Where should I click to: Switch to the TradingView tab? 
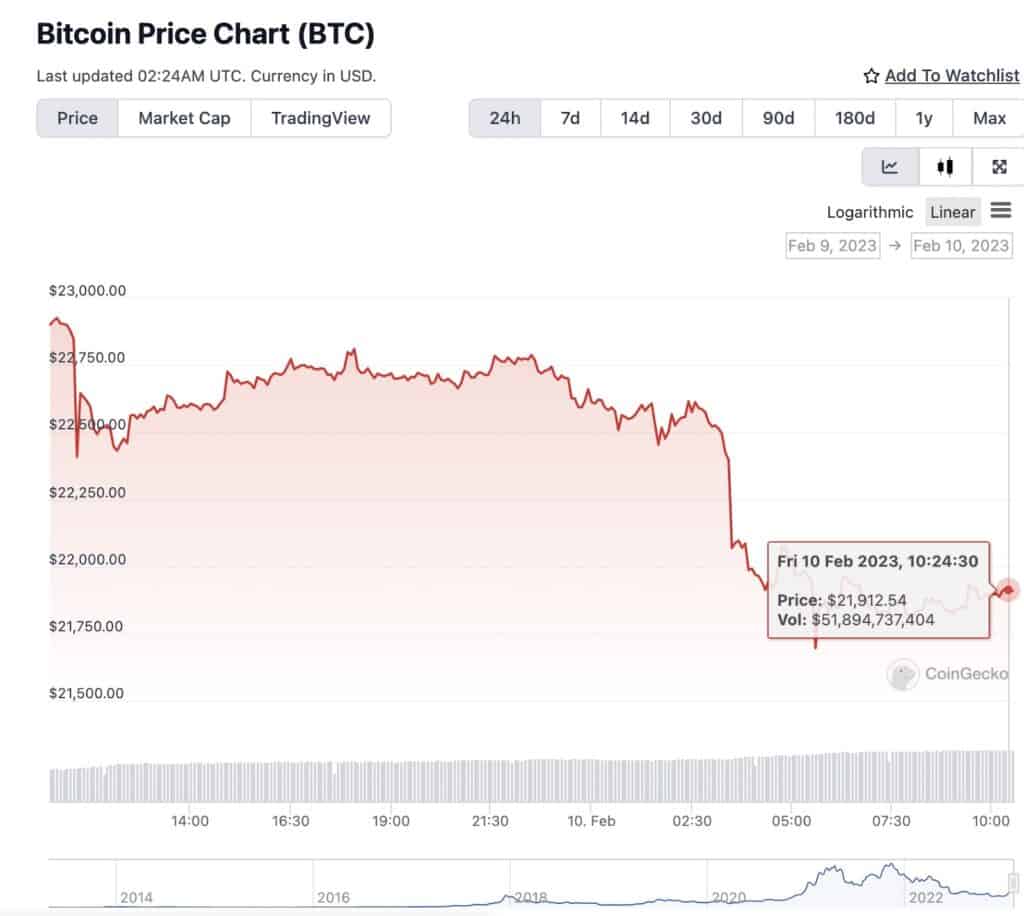[x=321, y=118]
